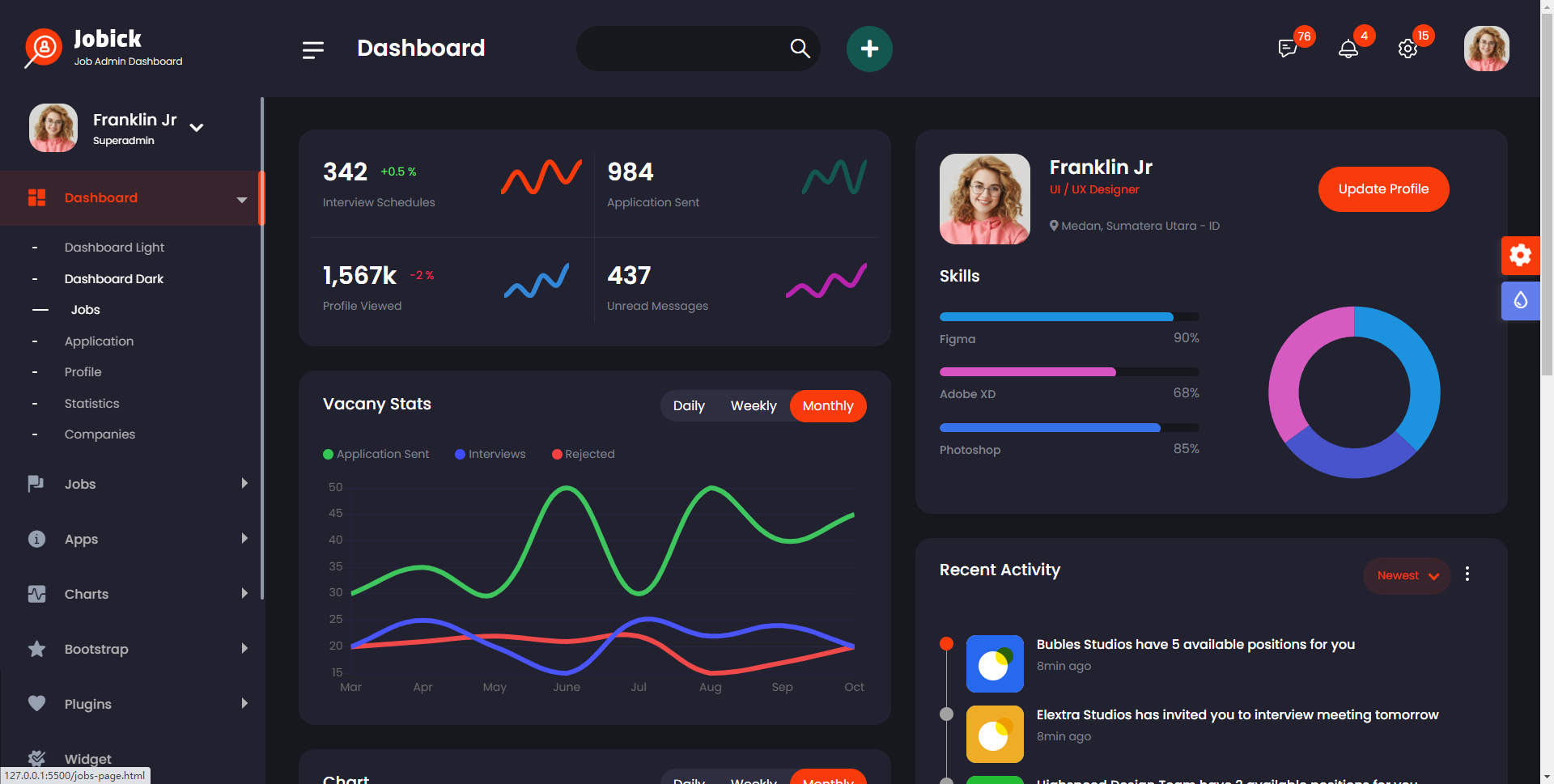
Task: Toggle Application Sent legend series
Action: click(x=376, y=454)
